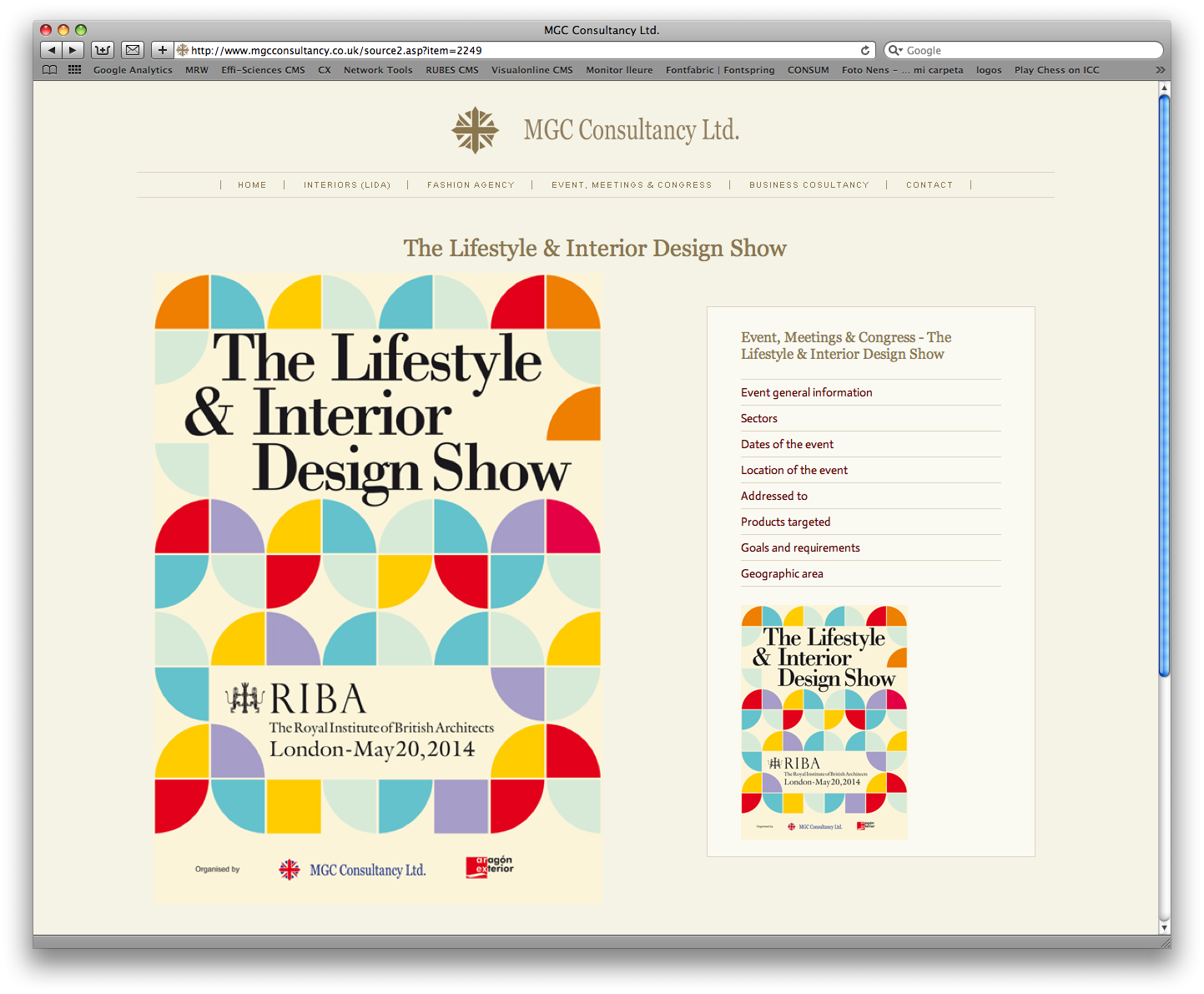This screenshot has height=994, width=1204.
Task: Open Top Sites grid icon
Action: (74, 70)
